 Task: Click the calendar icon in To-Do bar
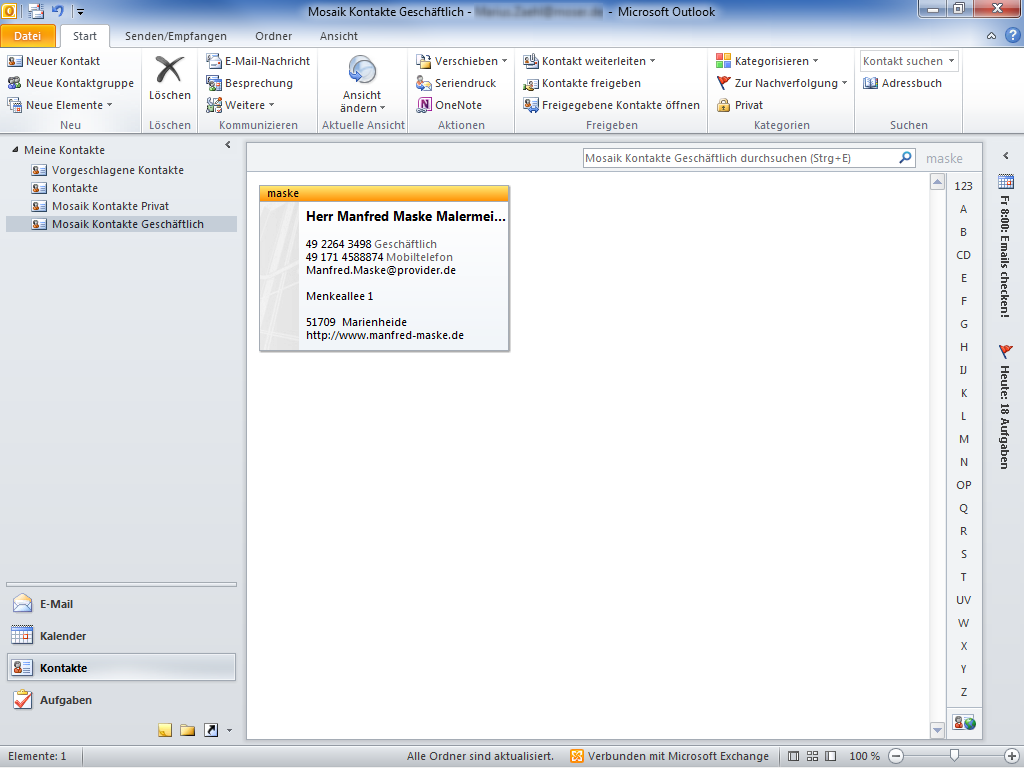(x=1006, y=182)
